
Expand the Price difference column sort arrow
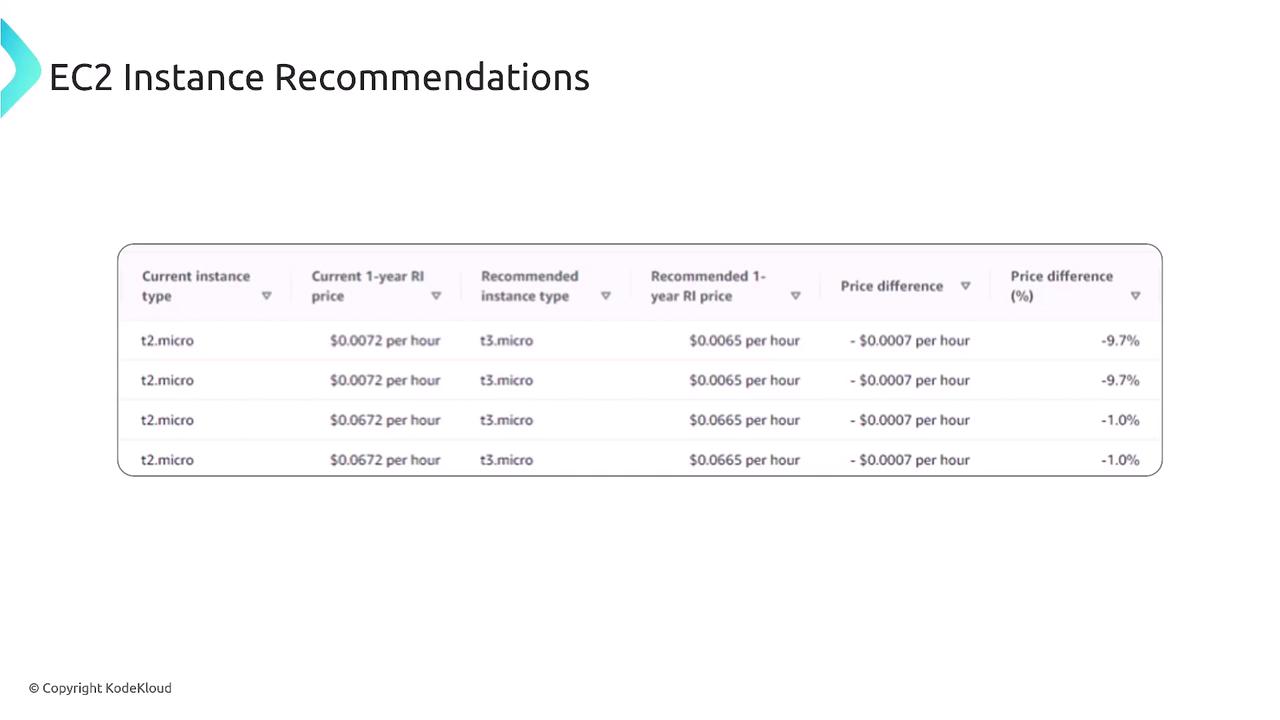point(965,286)
